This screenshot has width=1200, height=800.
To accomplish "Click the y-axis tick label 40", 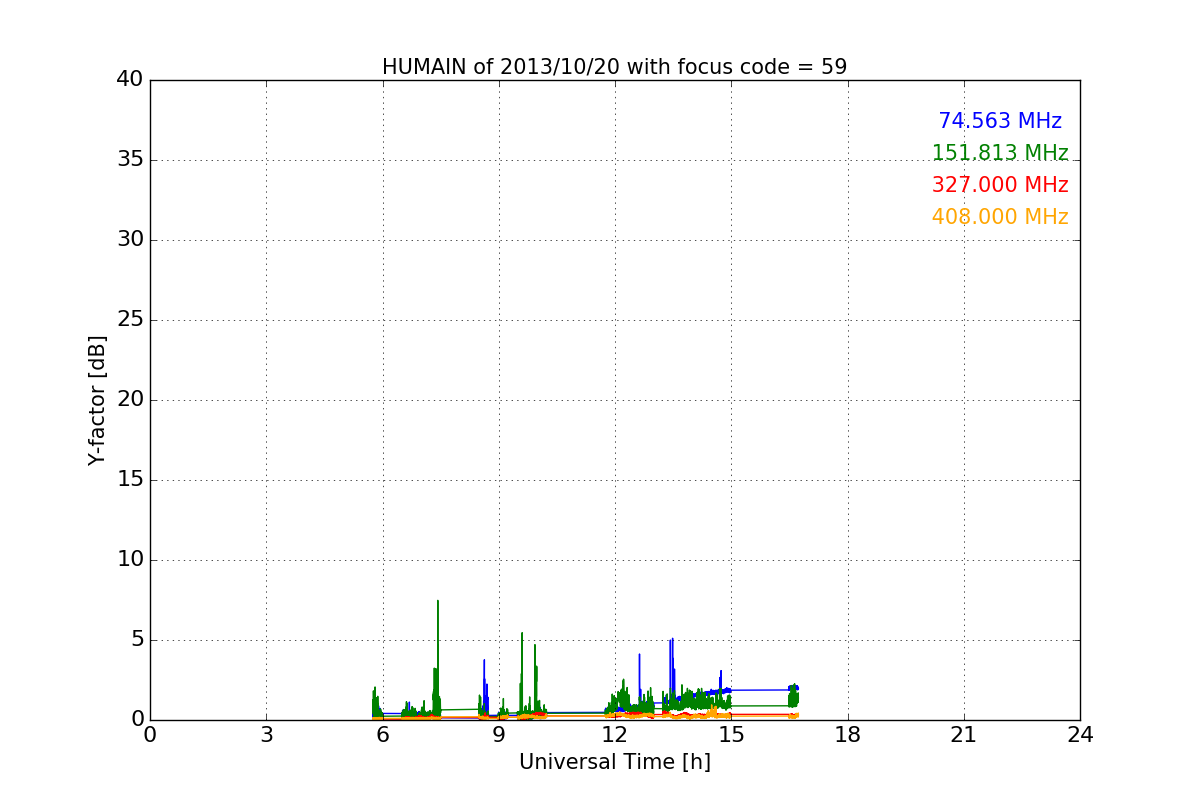I will point(130,80).
